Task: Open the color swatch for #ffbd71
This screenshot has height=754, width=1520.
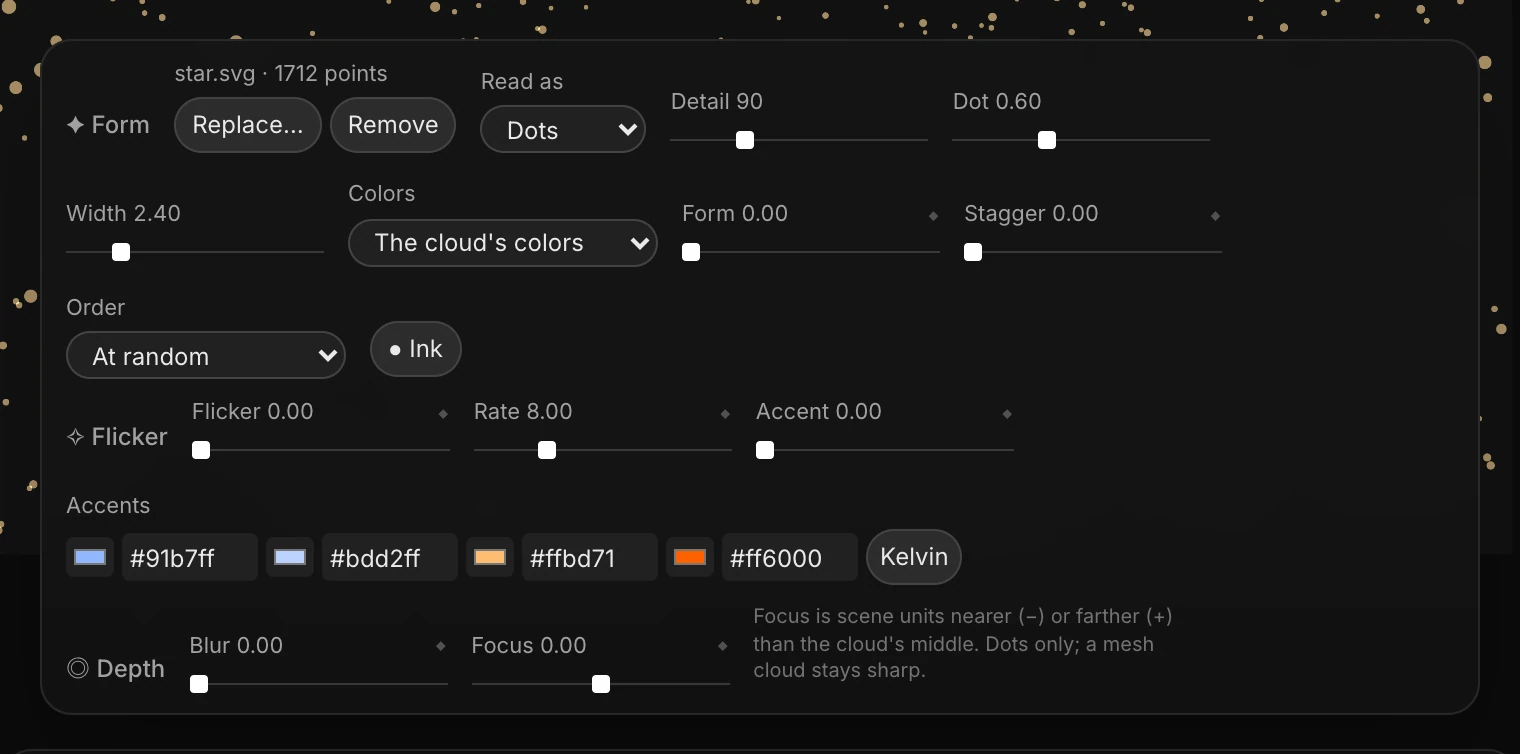Action: (x=490, y=558)
